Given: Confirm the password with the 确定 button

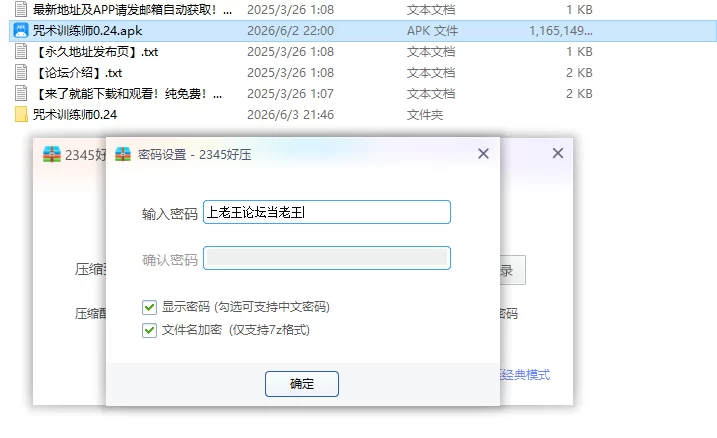Looking at the screenshot, I should tap(302, 384).
